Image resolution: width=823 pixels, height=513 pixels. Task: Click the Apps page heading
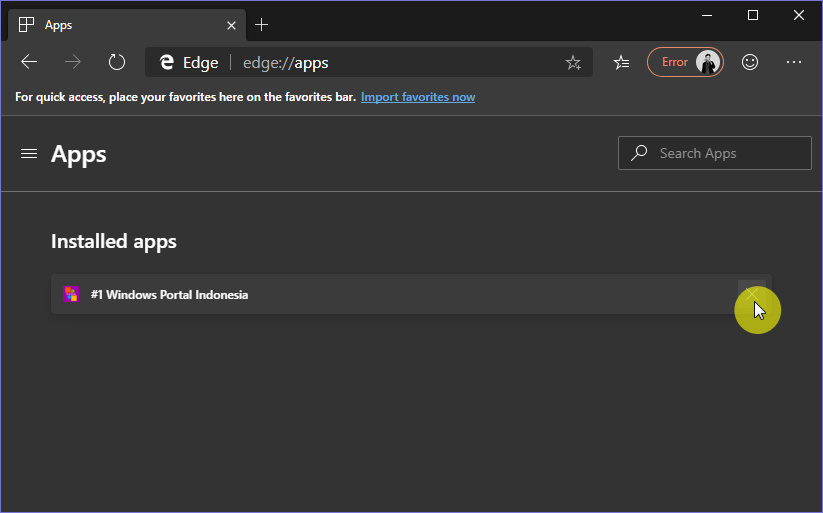[78, 154]
